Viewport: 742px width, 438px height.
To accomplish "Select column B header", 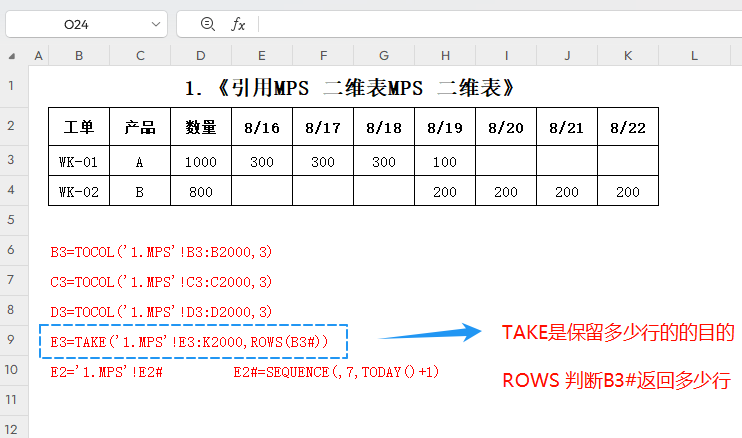I will coord(79,56).
